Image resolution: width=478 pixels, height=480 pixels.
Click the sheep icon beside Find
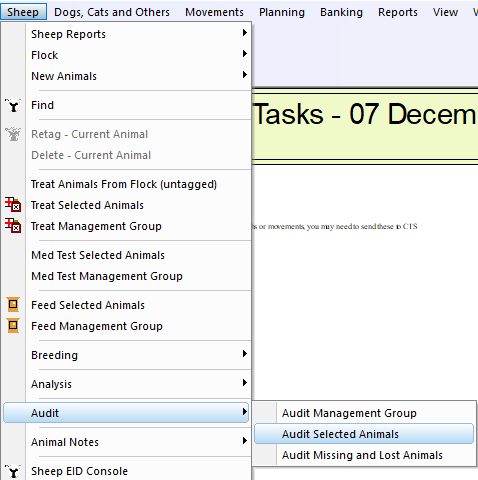point(13,105)
